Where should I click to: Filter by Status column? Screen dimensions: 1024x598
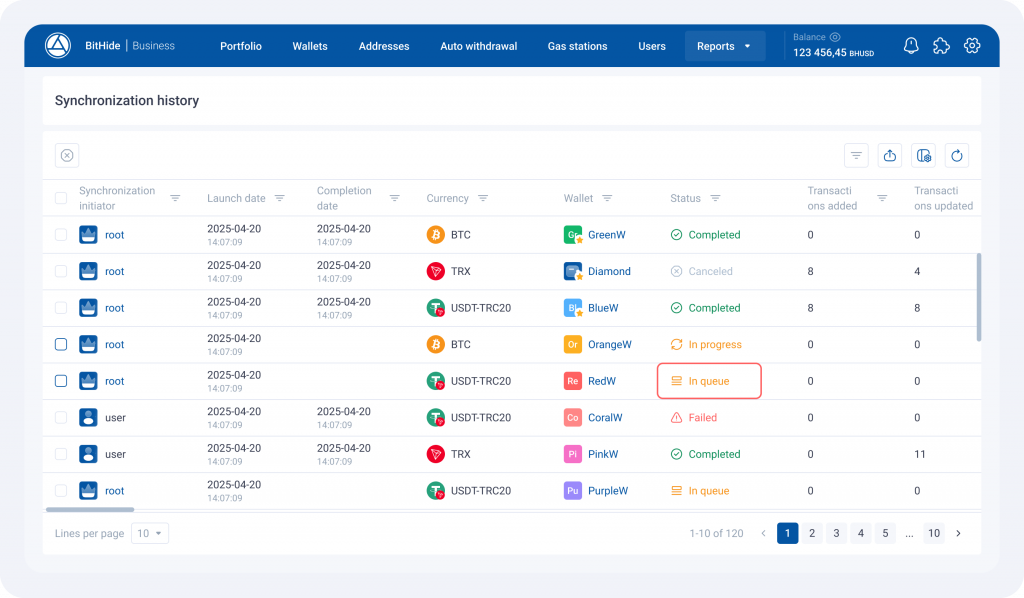(x=715, y=198)
